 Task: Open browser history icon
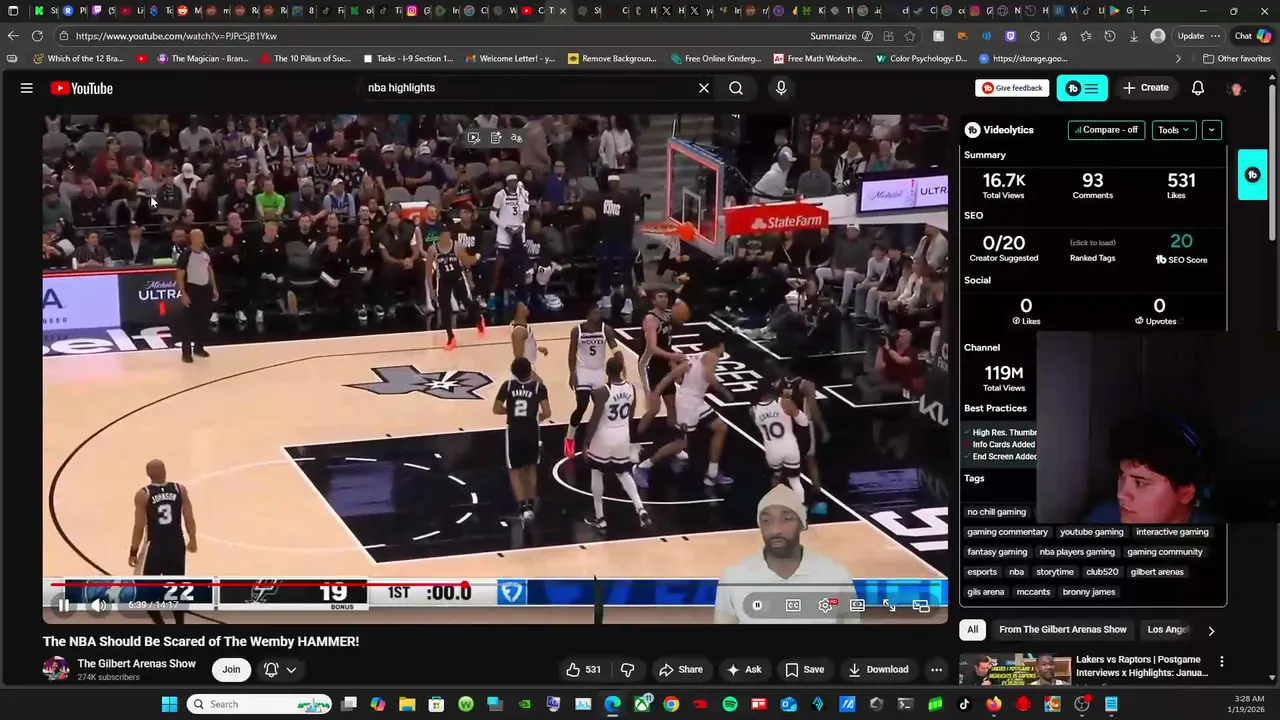click(x=1110, y=36)
